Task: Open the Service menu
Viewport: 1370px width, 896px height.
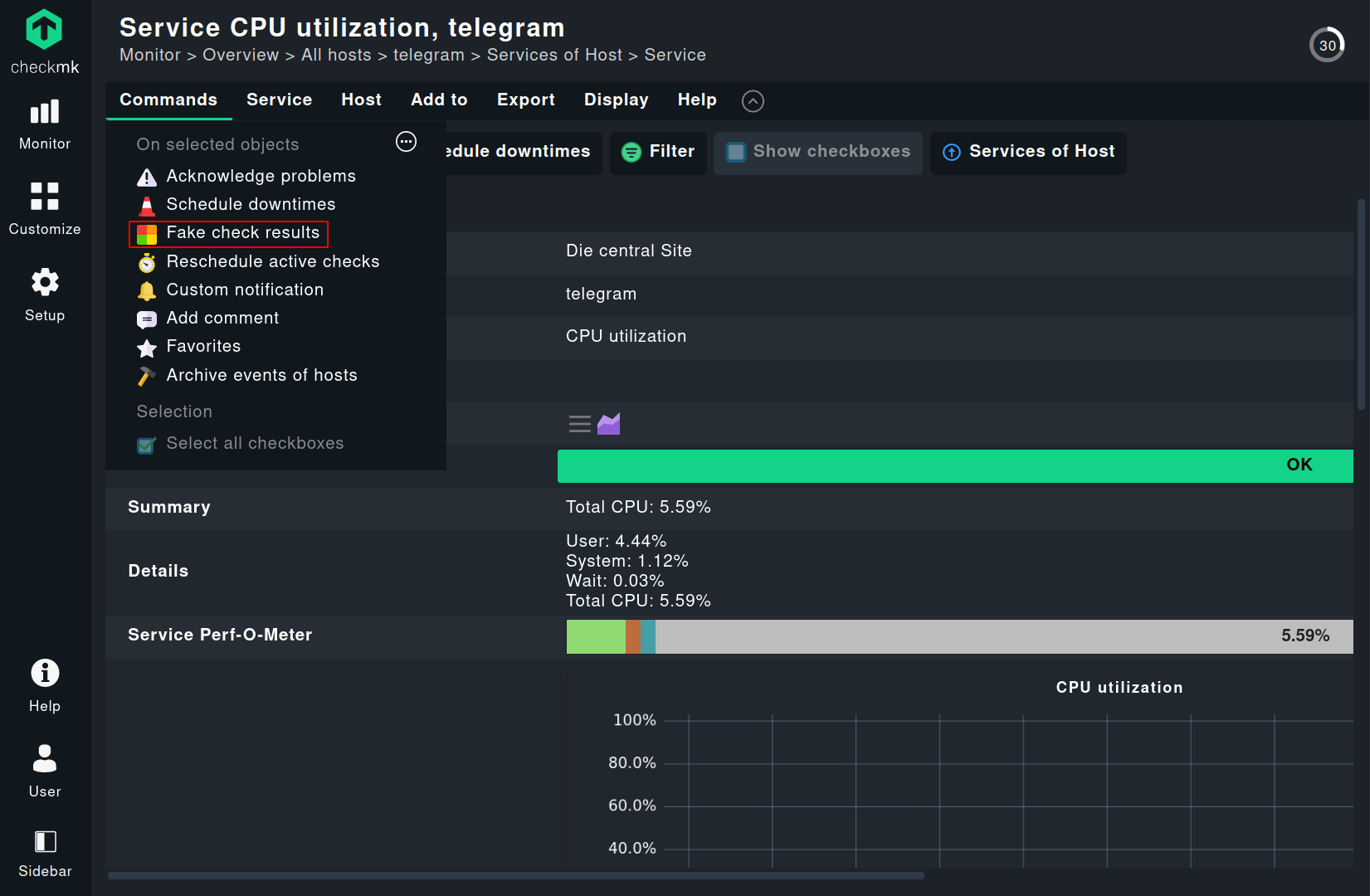Action: pyautogui.click(x=280, y=100)
